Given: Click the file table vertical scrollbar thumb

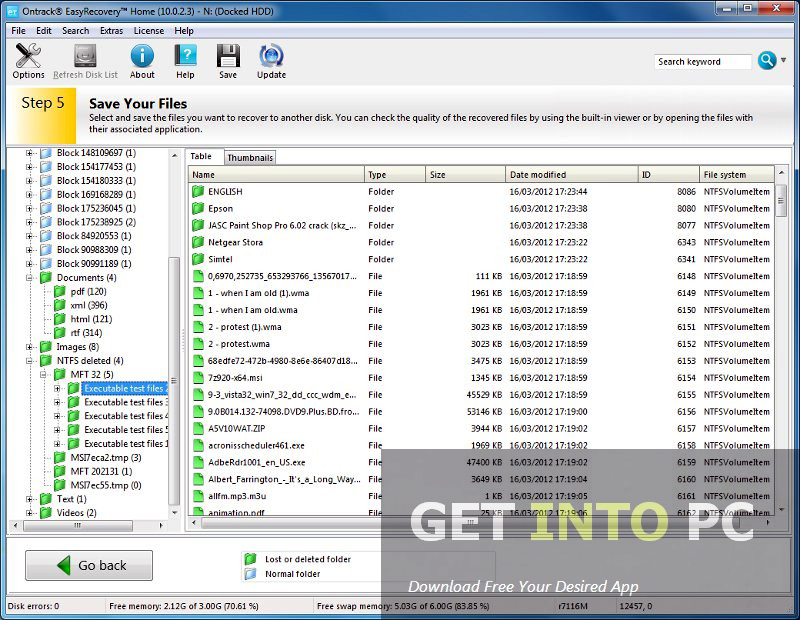Looking at the screenshot, I should (x=781, y=201).
